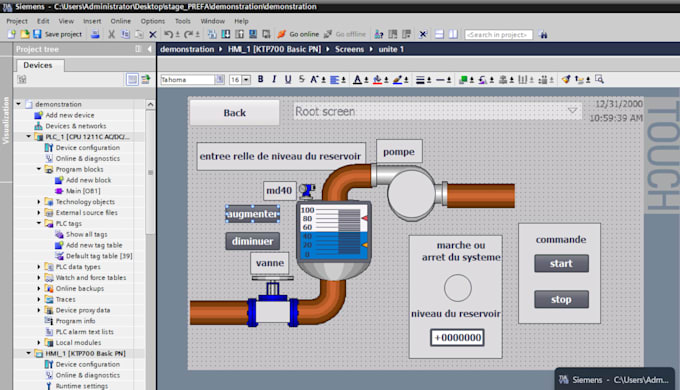Open the Insert menu
680x390 pixels.
pyautogui.click(x=92, y=21)
